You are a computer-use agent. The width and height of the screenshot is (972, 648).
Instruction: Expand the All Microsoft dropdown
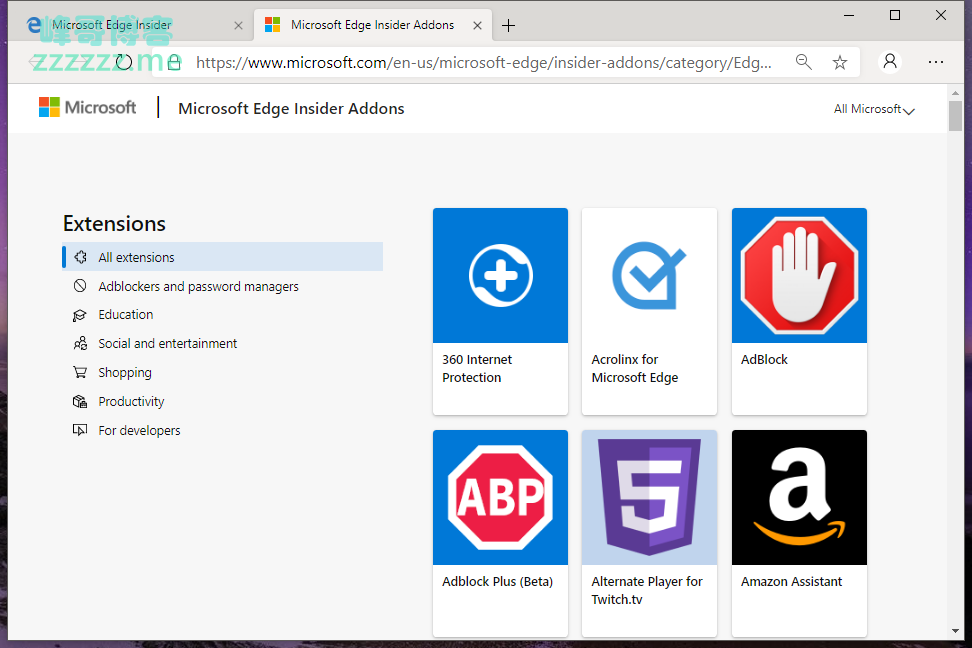coord(874,109)
